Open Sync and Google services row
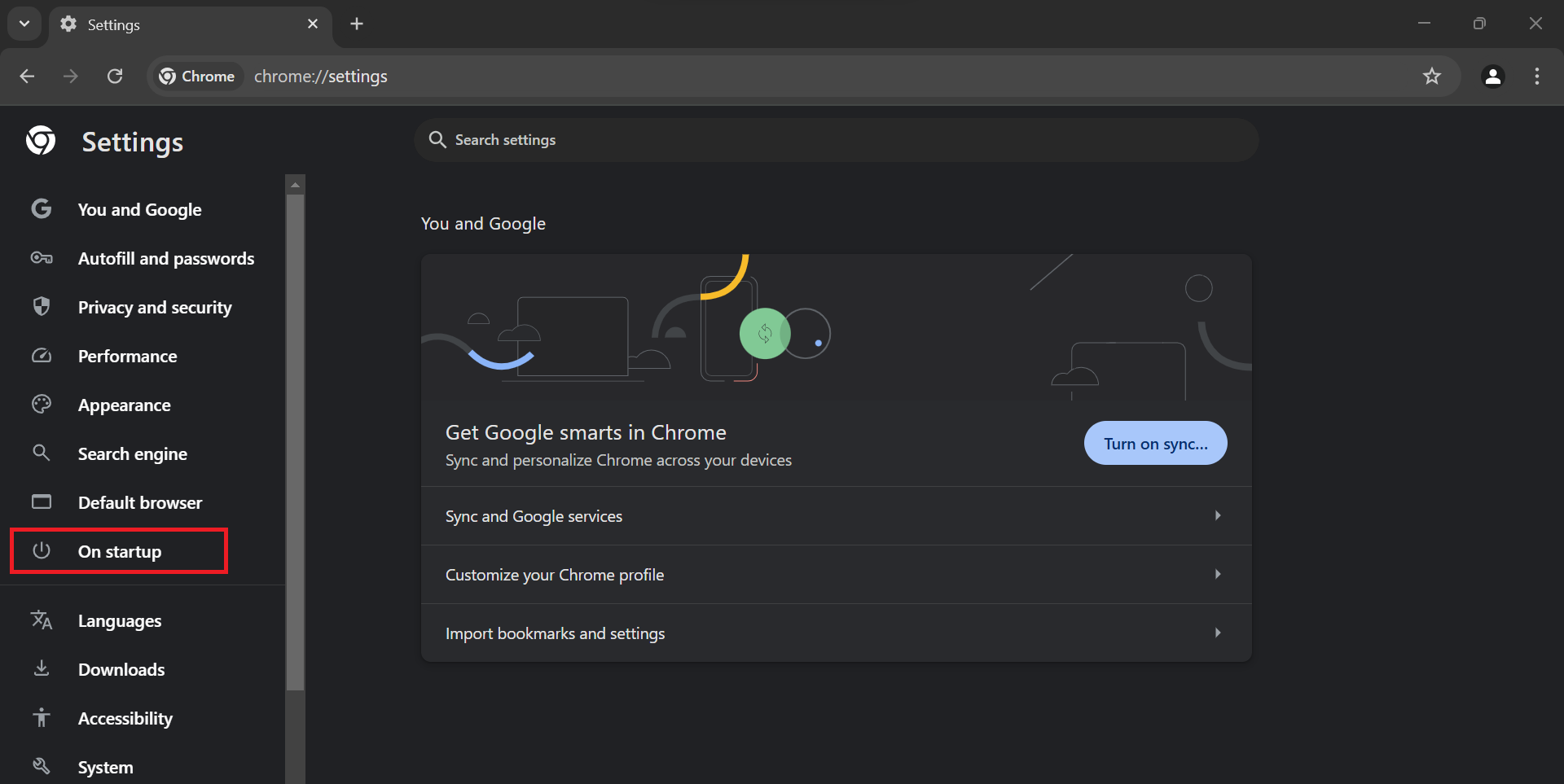Viewport: 1564px width, 784px height. (x=837, y=516)
